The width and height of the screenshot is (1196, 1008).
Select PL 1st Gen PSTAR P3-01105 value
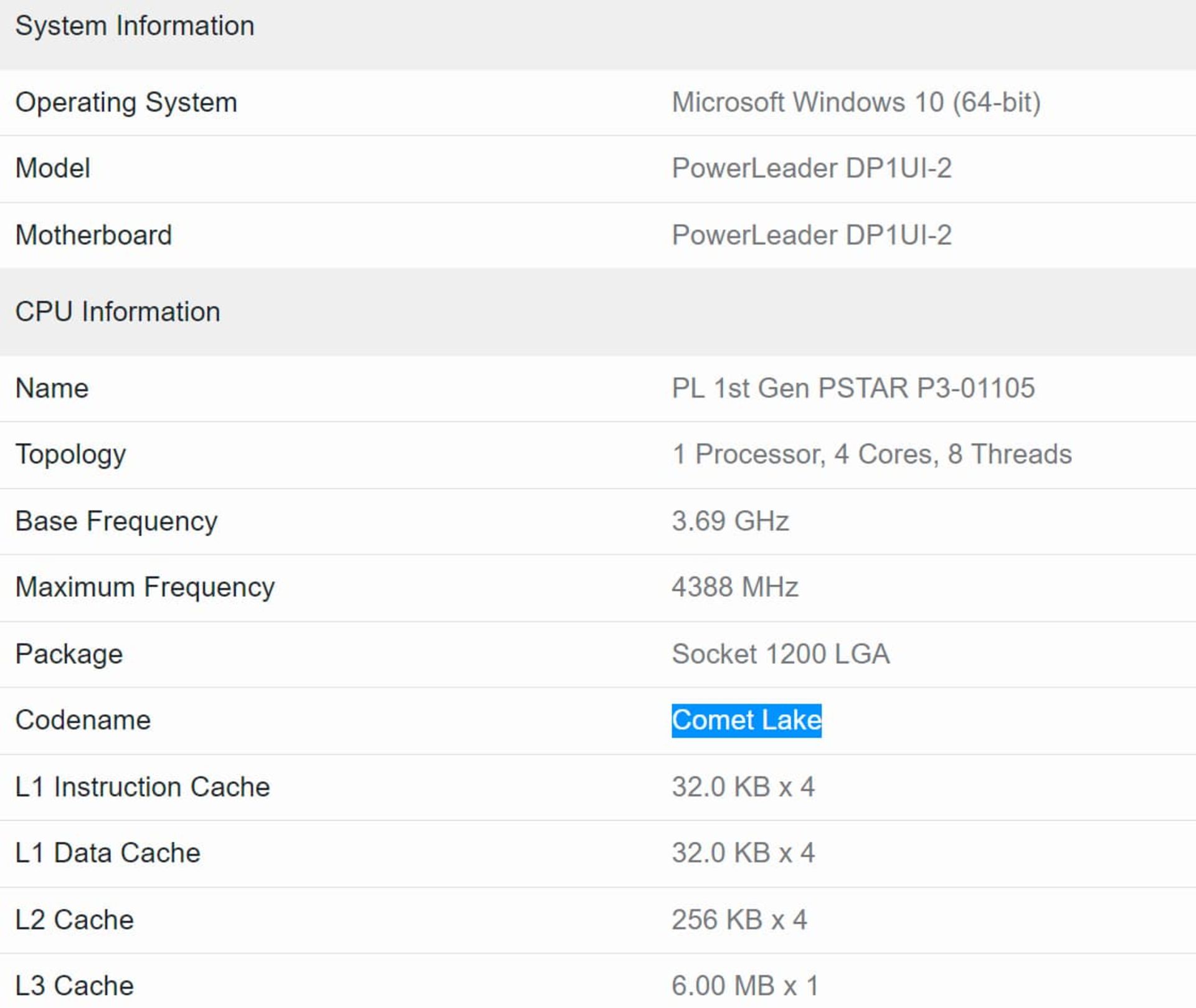tap(853, 388)
